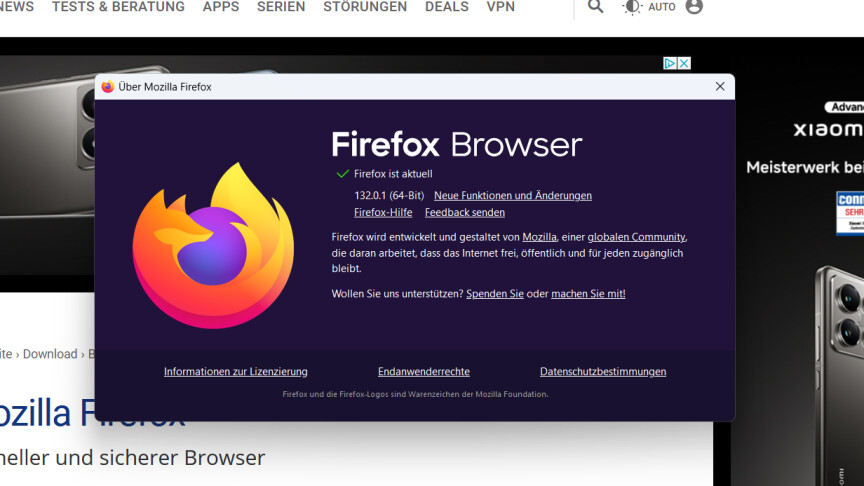Click the sicherer Browser subtitle on page
The width and height of the screenshot is (864, 486).
click(x=132, y=457)
